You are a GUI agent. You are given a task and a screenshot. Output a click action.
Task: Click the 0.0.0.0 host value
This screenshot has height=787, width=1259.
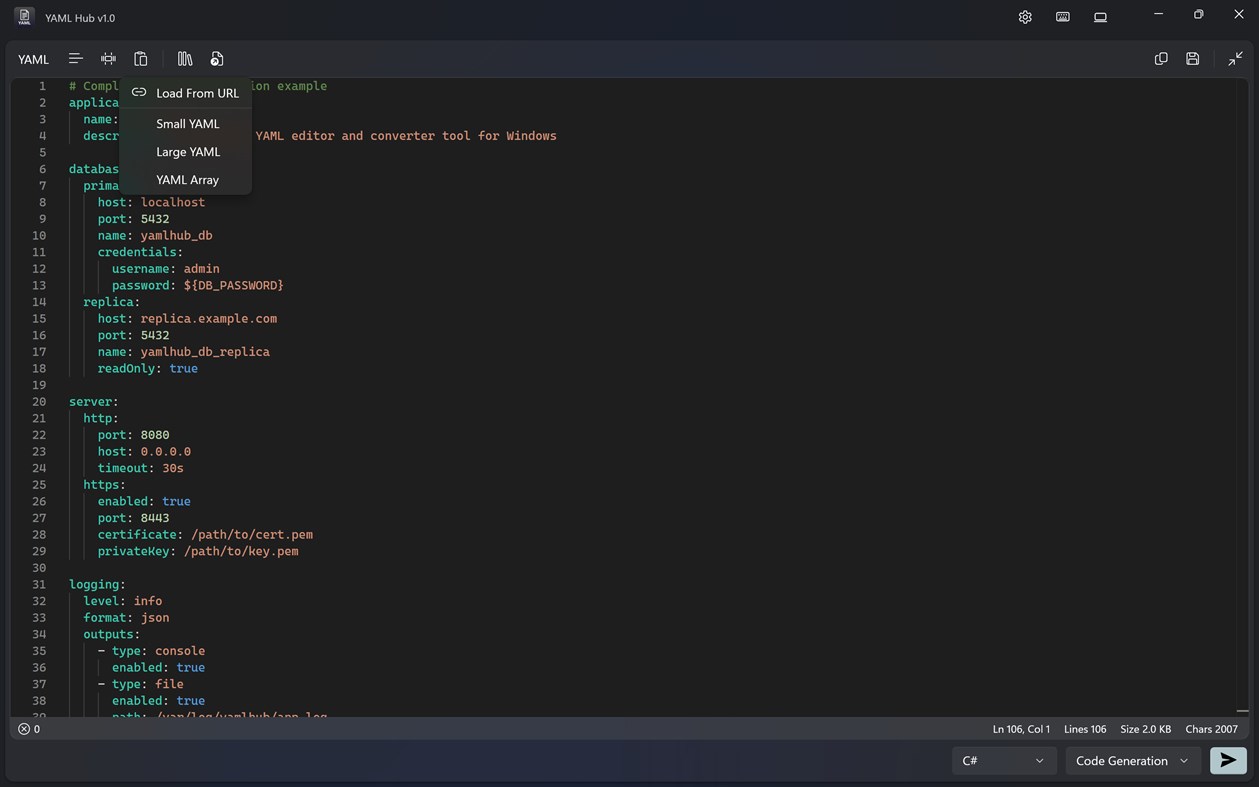coord(166,452)
